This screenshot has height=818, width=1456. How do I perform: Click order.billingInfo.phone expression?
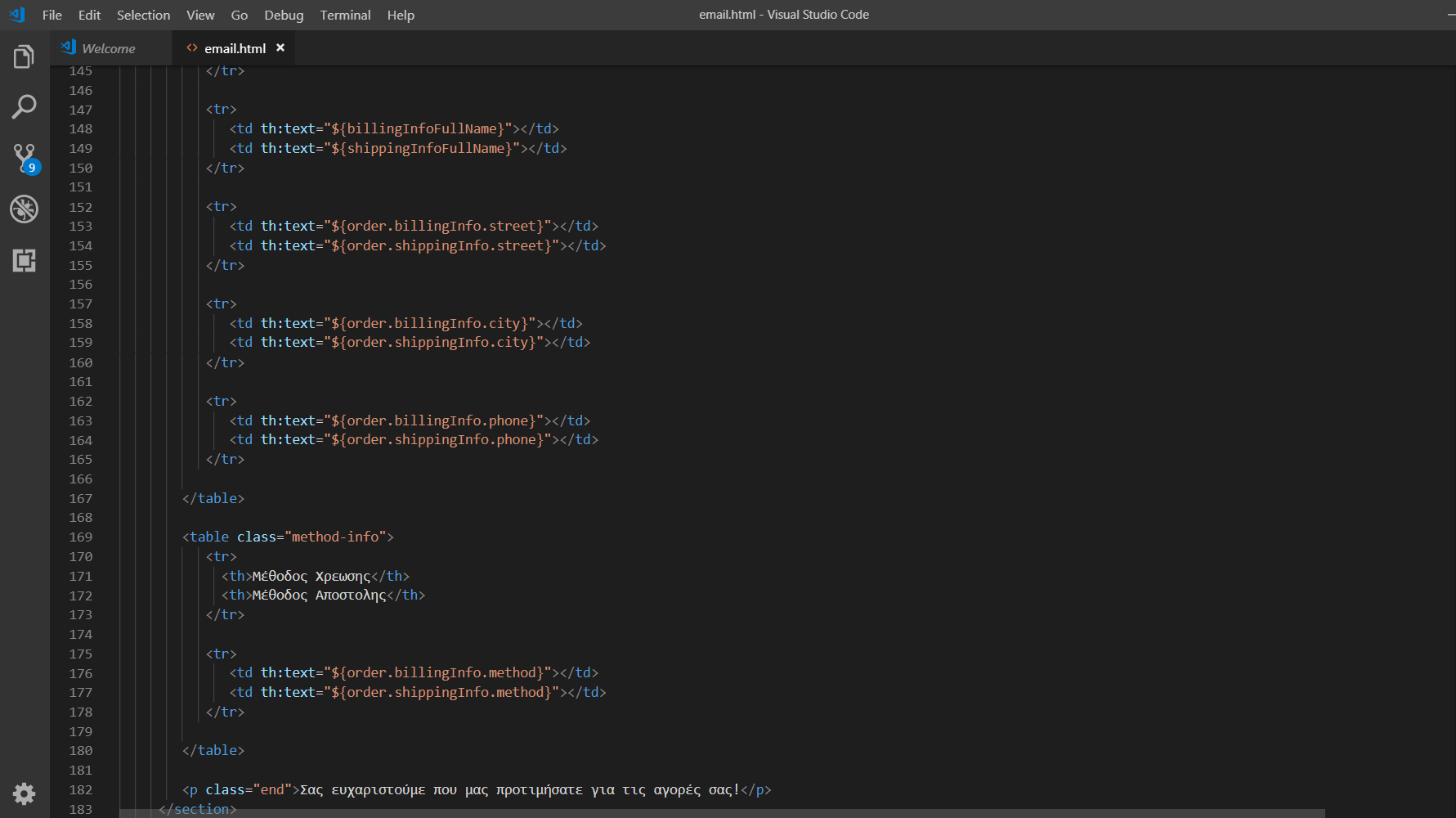coord(433,421)
